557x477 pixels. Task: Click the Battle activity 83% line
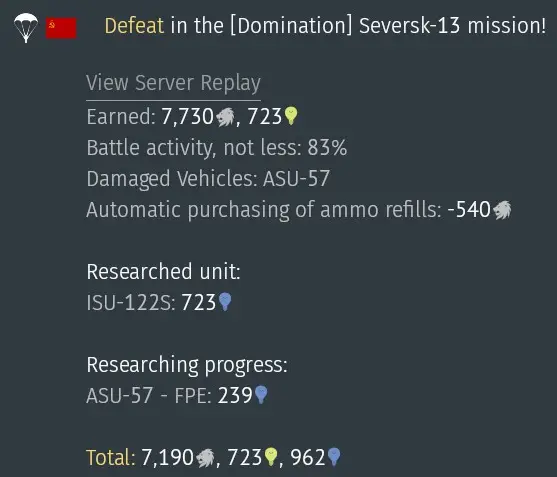click(x=217, y=147)
